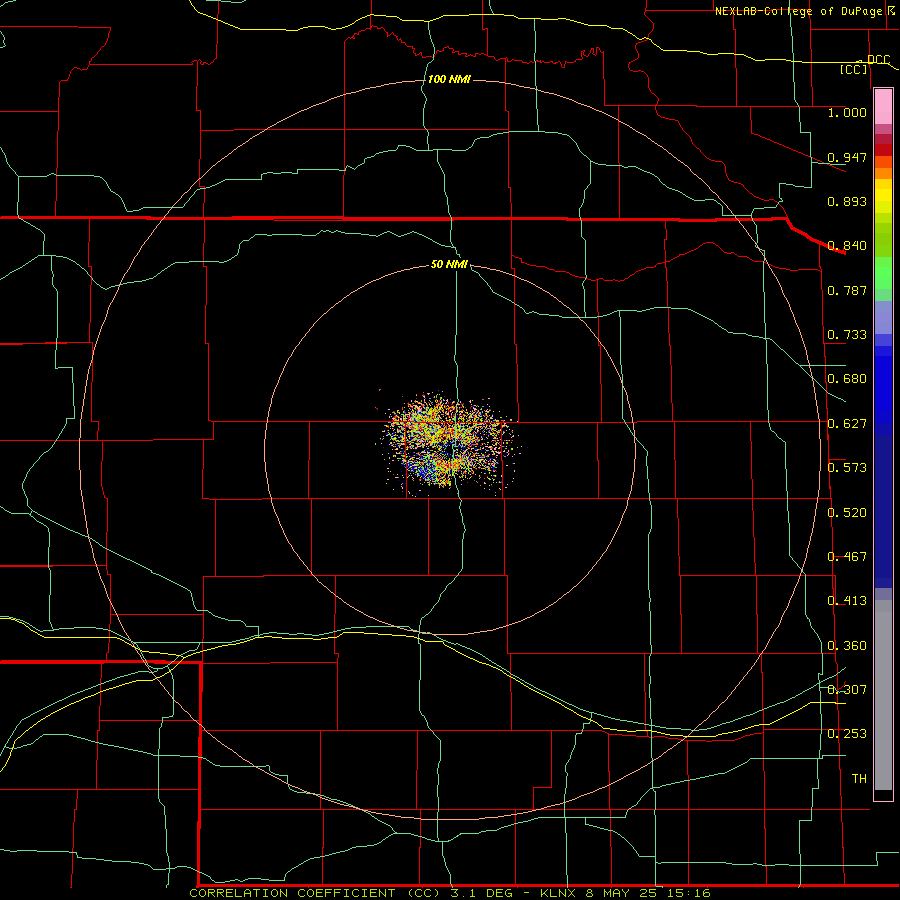Viewport: 900px width, 900px height.
Task: Click the 0.467 legend value
Action: pos(847,557)
